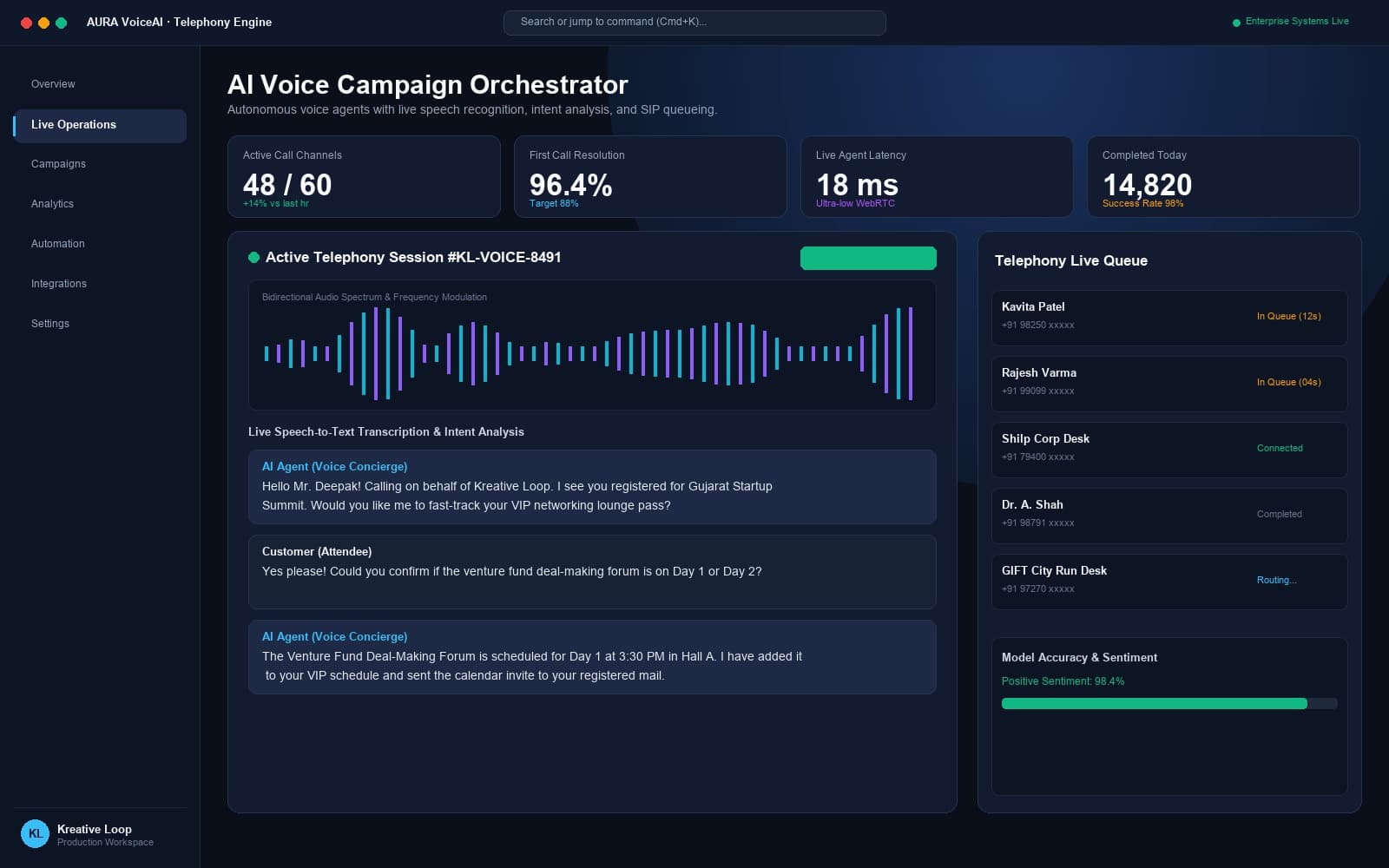The image size is (1389, 868).
Task: Open the First Call Resolution 96.4% card
Action: (650, 176)
